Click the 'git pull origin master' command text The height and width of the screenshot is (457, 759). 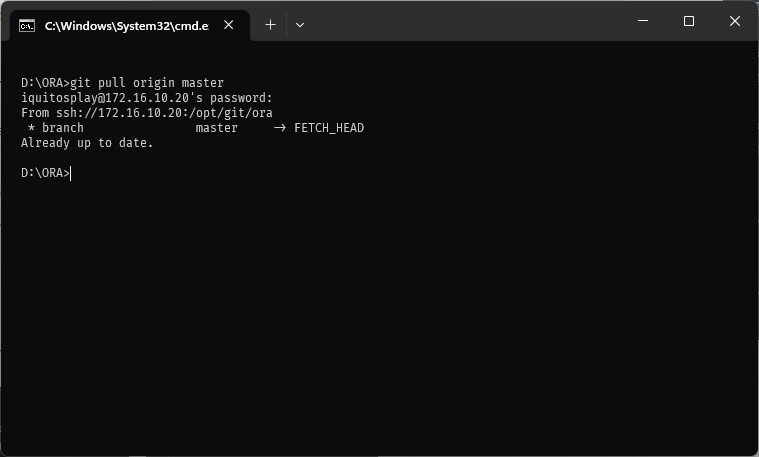(x=147, y=83)
